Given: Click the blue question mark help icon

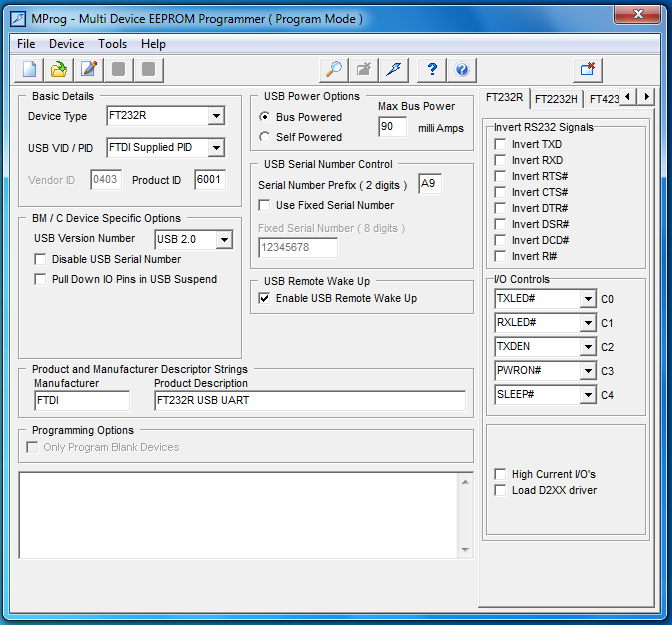Looking at the screenshot, I should pyautogui.click(x=432, y=69).
